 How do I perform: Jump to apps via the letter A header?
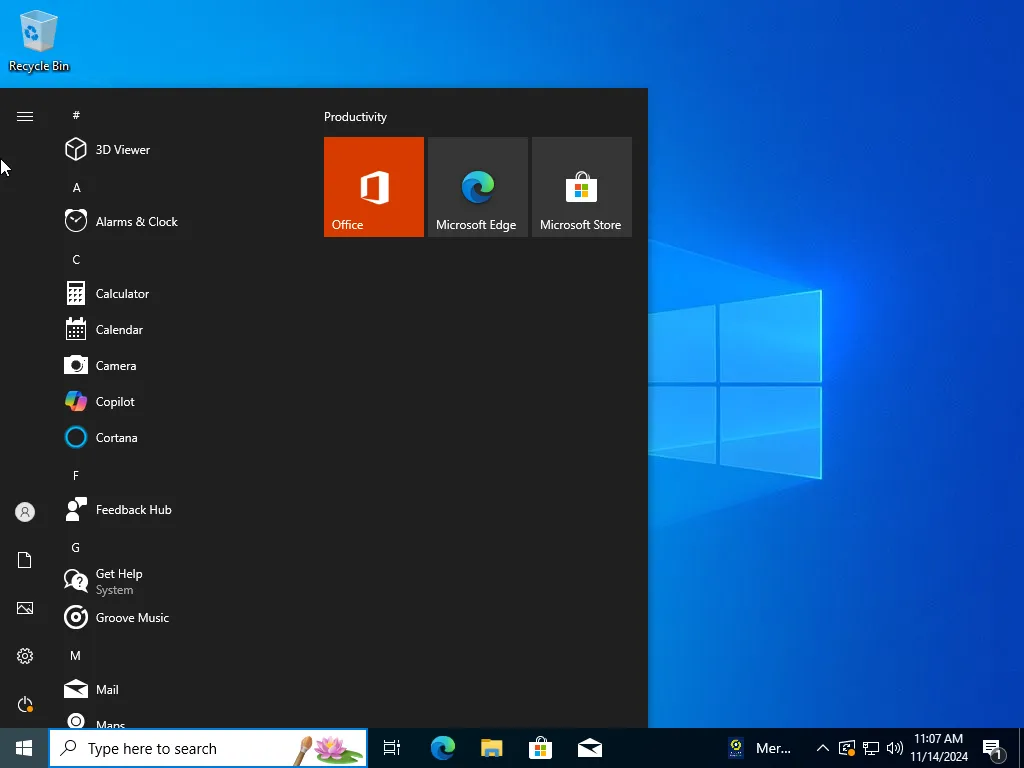point(76,187)
